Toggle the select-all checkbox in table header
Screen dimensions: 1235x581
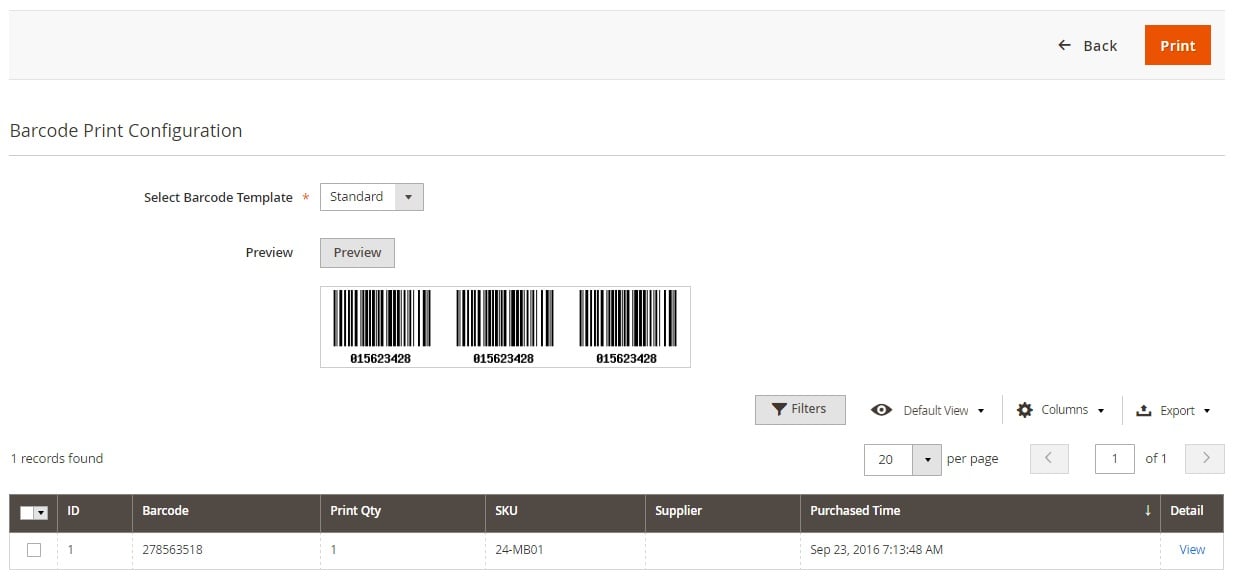click(x=27, y=513)
